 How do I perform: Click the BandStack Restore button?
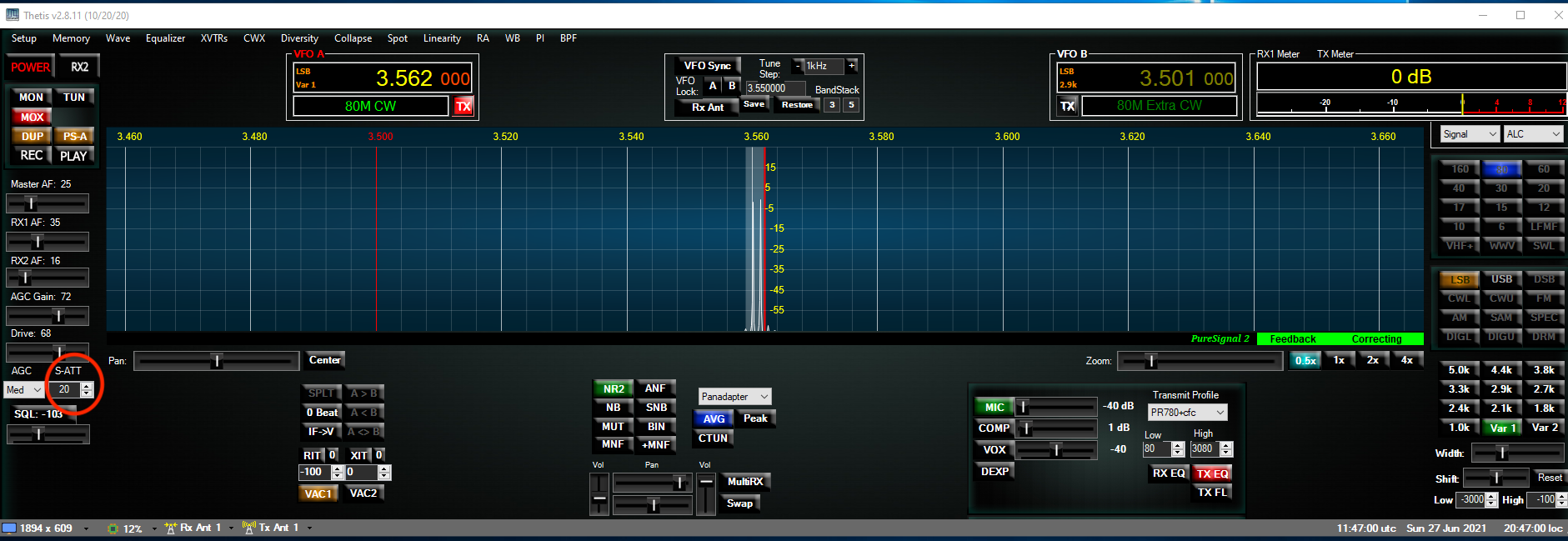click(x=797, y=105)
